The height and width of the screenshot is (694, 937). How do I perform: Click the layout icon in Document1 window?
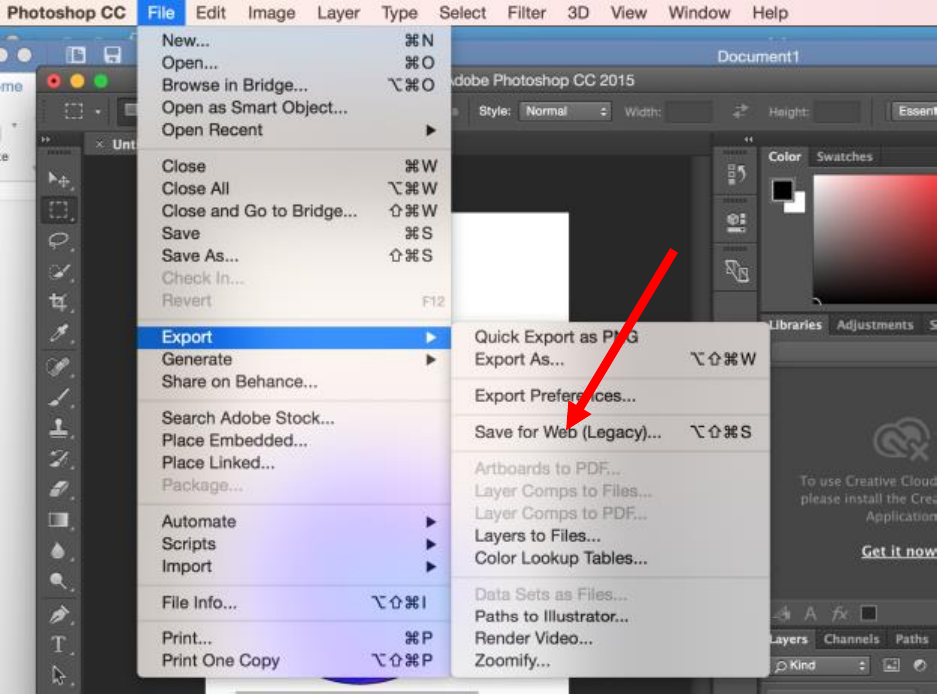coord(76,55)
